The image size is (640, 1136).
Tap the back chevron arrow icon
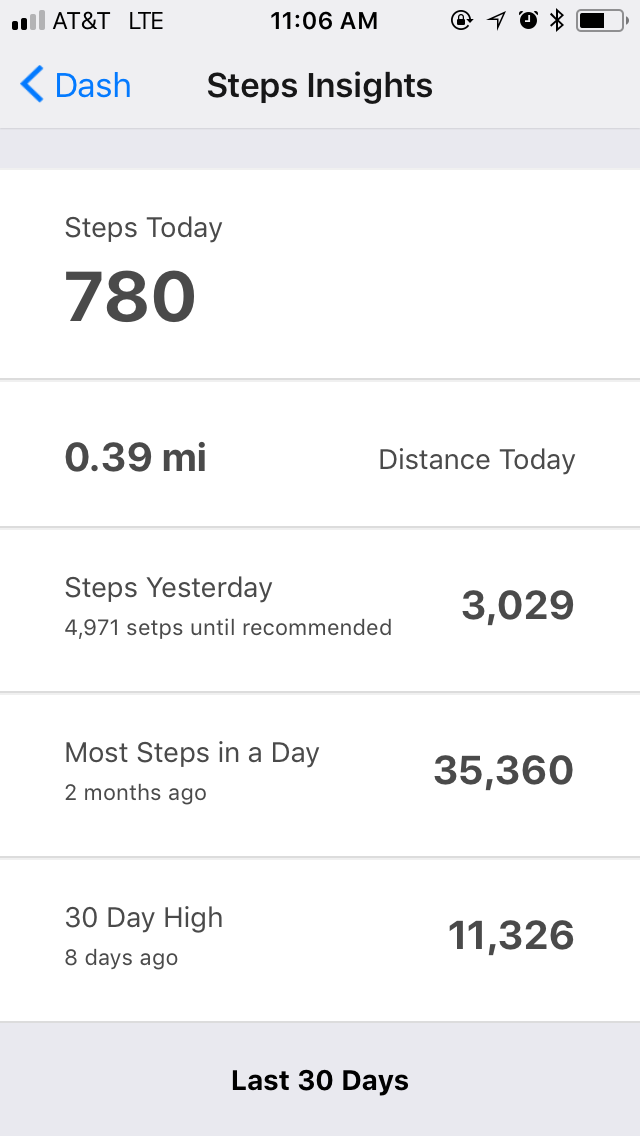coord(32,85)
